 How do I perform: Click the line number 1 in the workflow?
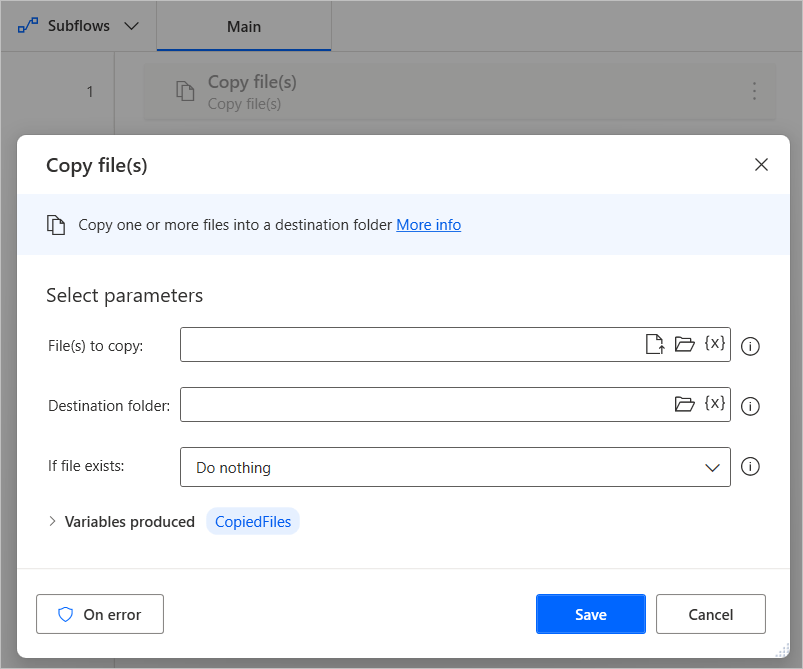[x=90, y=92]
